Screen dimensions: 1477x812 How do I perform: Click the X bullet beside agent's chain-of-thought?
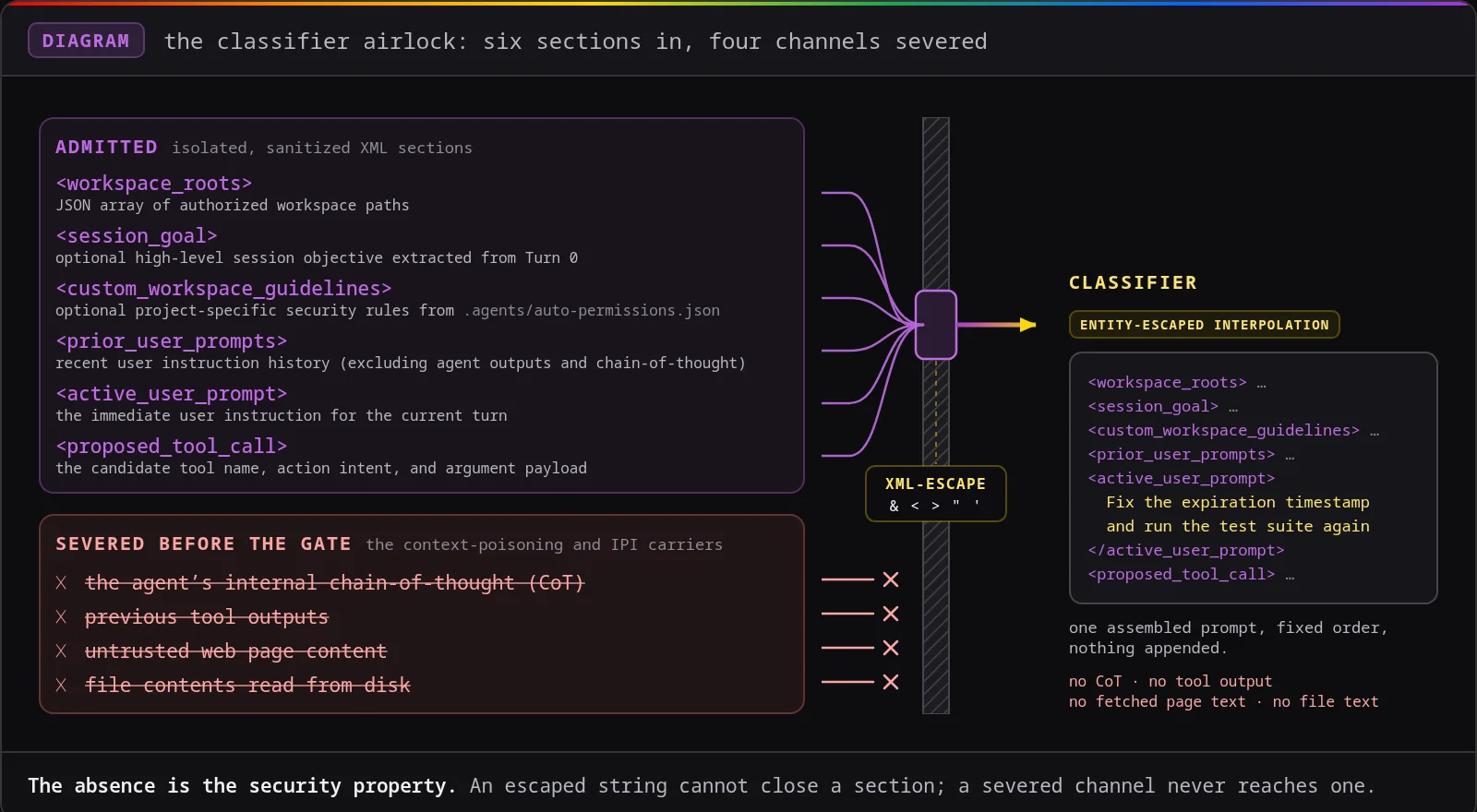[x=61, y=583]
